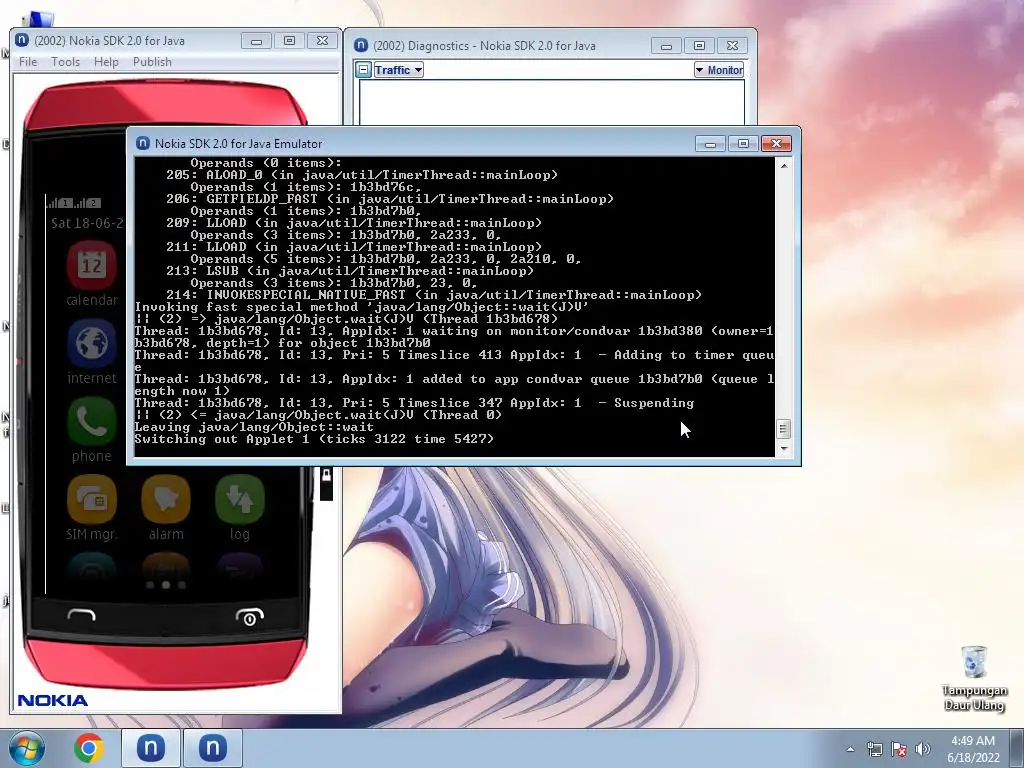This screenshot has height=768, width=1024.
Task: Open the log app icon
Action: [240, 500]
